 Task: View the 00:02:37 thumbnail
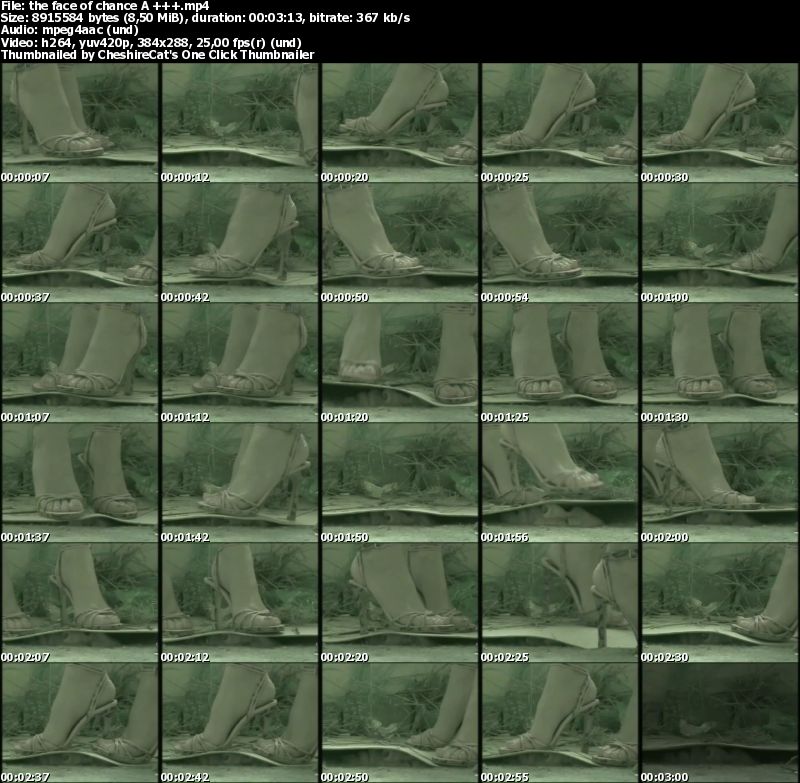(x=80, y=722)
